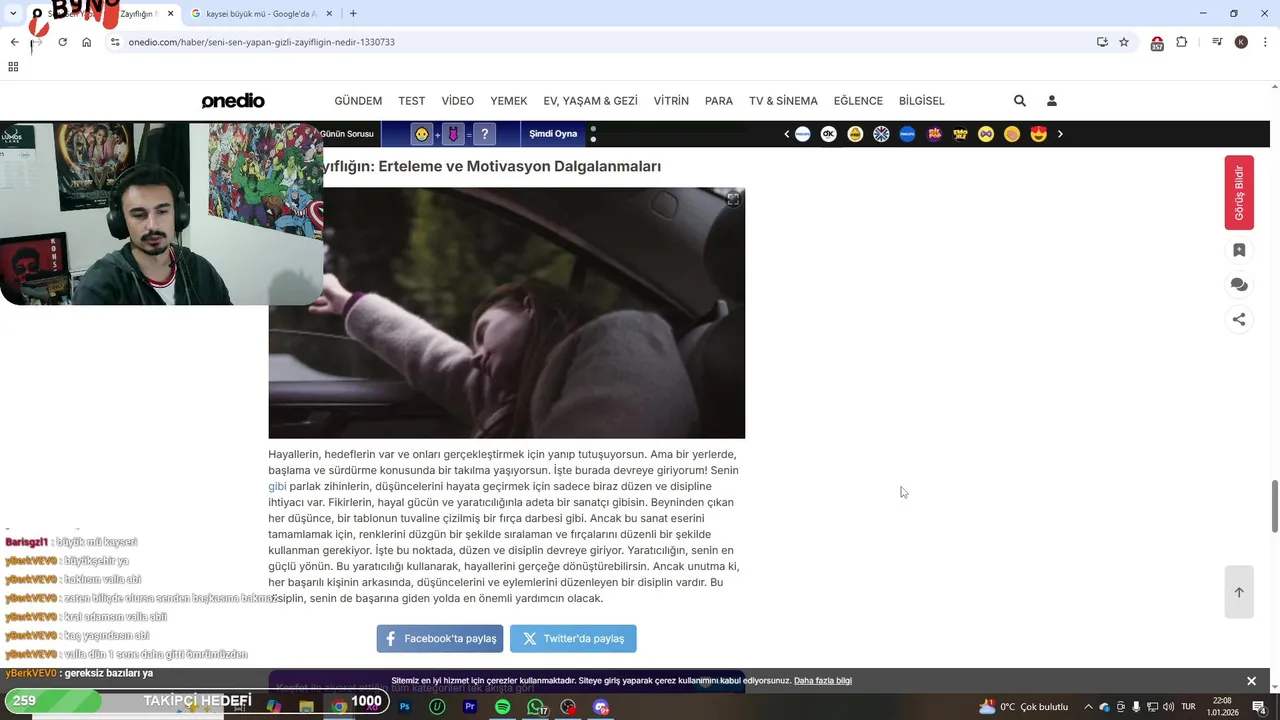This screenshot has width=1280, height=720.
Task: Click the Şimdi Oyna button
Action: (x=553, y=134)
